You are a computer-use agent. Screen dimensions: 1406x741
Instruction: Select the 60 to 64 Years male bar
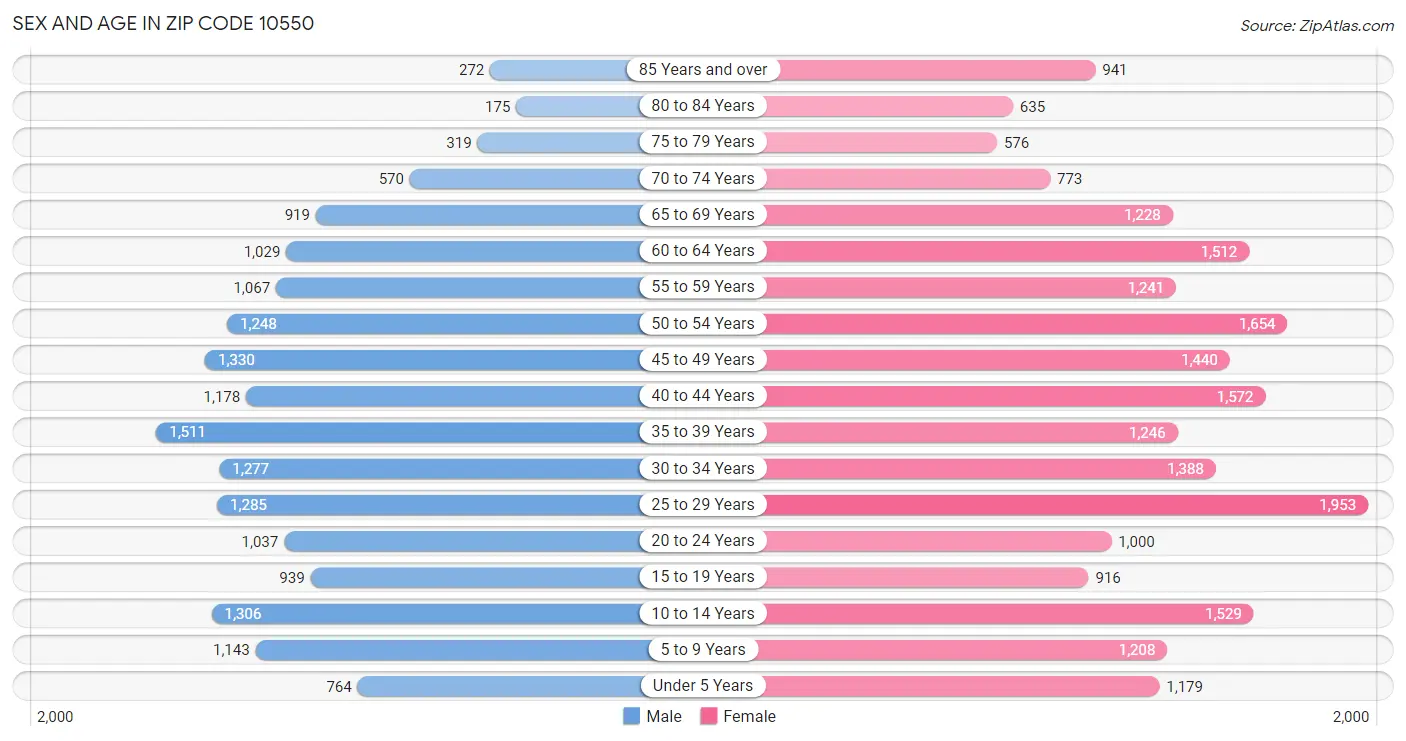click(x=493, y=251)
